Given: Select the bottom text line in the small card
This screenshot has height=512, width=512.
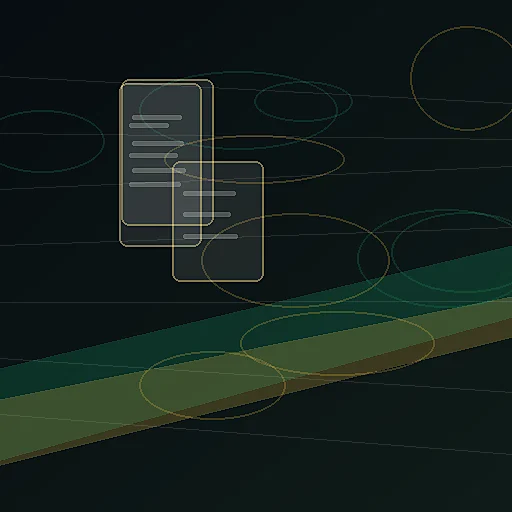Looking at the screenshot, I should (x=211, y=236).
